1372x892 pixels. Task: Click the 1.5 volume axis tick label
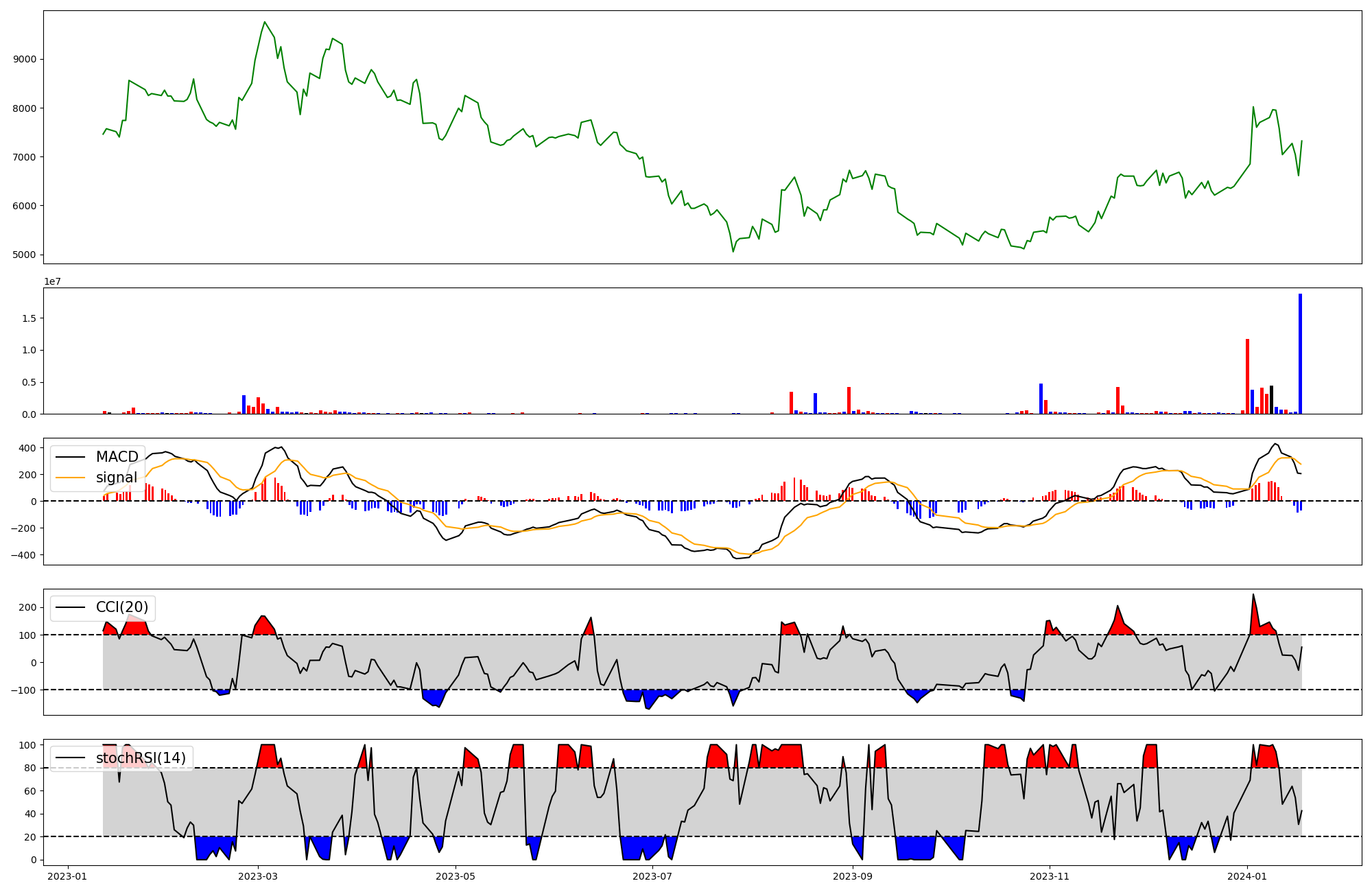click(x=30, y=318)
